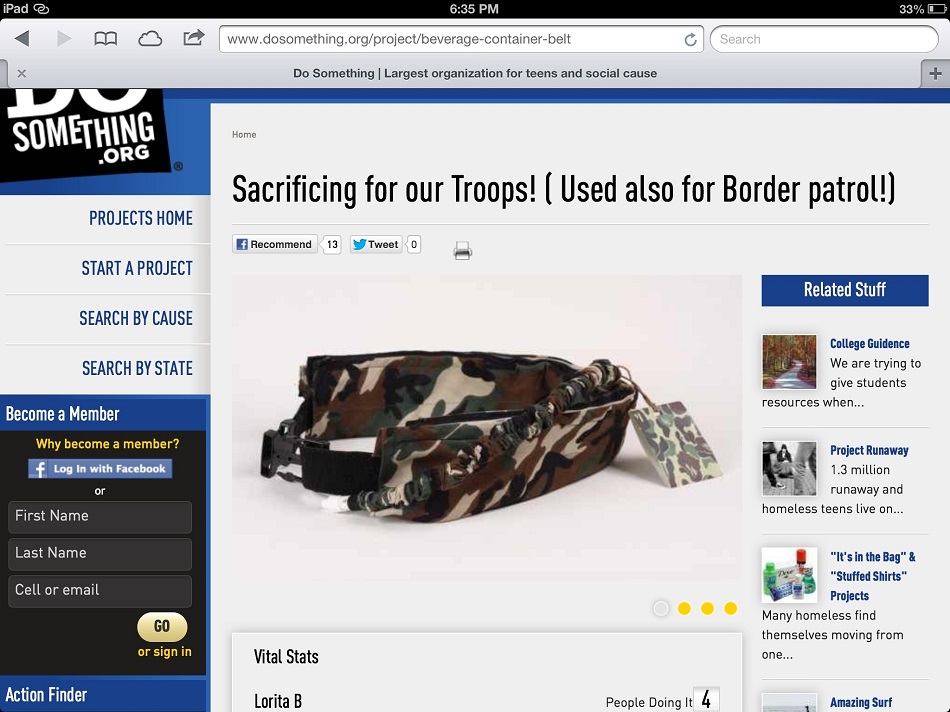Open the Project Runaway link
Viewport: 950px width, 712px height.
[869, 450]
